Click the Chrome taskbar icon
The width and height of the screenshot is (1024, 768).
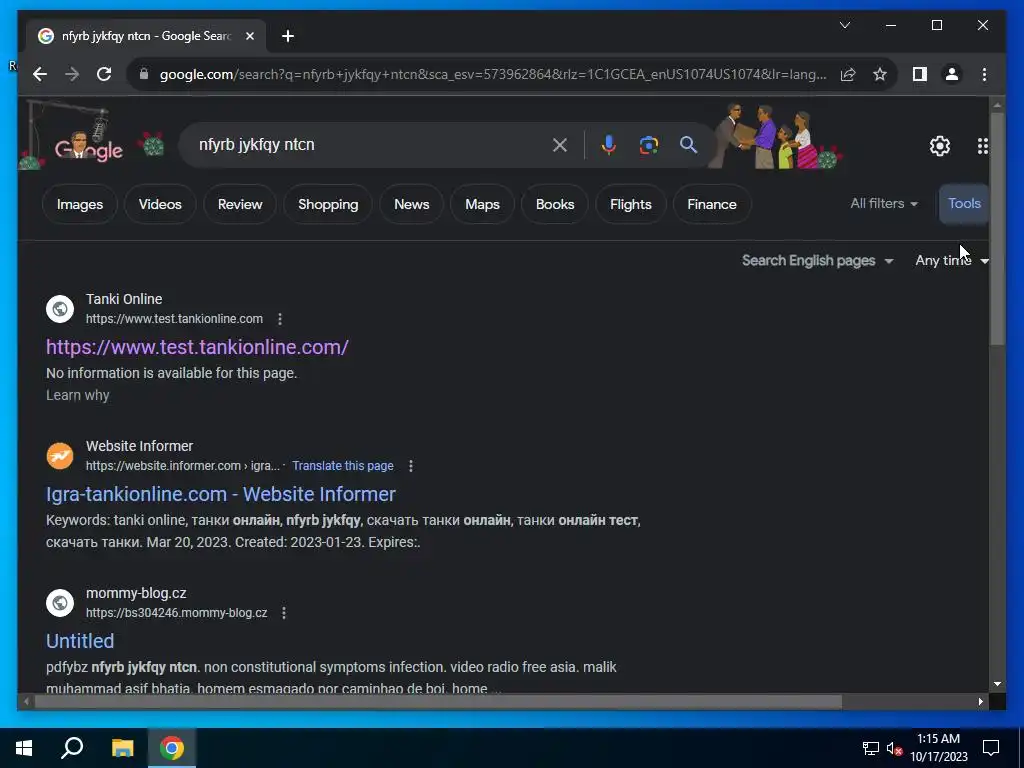coord(172,748)
